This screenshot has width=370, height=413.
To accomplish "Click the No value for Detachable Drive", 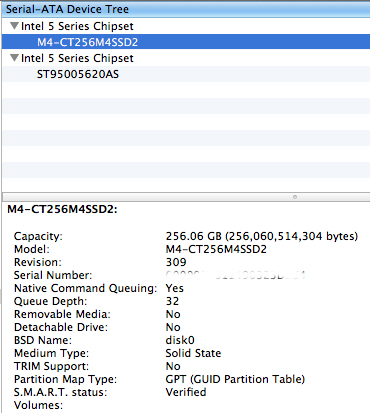I will point(173,327).
